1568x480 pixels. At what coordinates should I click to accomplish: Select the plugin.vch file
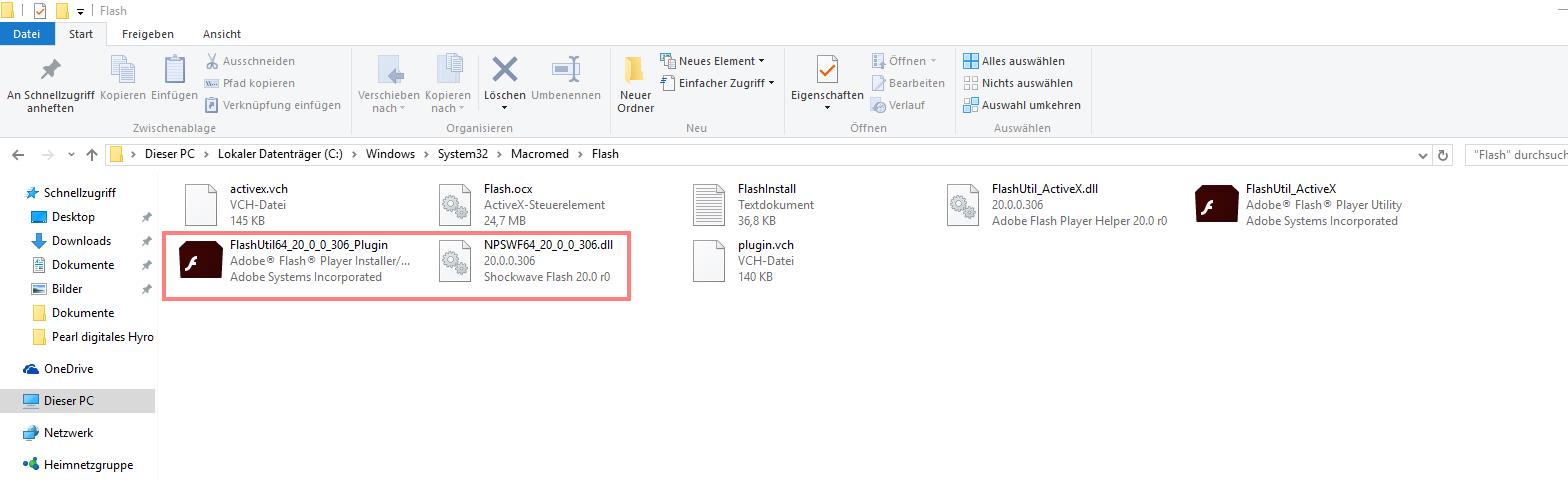pos(743,260)
